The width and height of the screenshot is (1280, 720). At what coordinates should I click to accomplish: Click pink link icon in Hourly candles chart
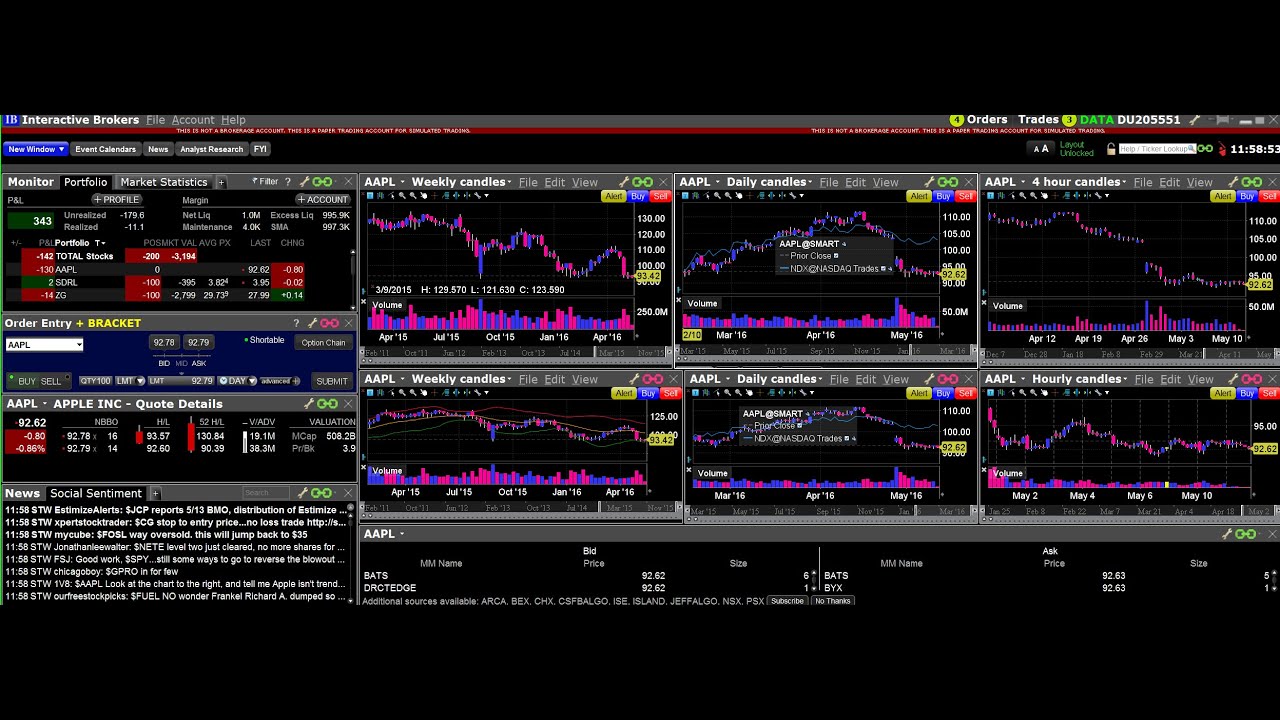(x=1252, y=379)
